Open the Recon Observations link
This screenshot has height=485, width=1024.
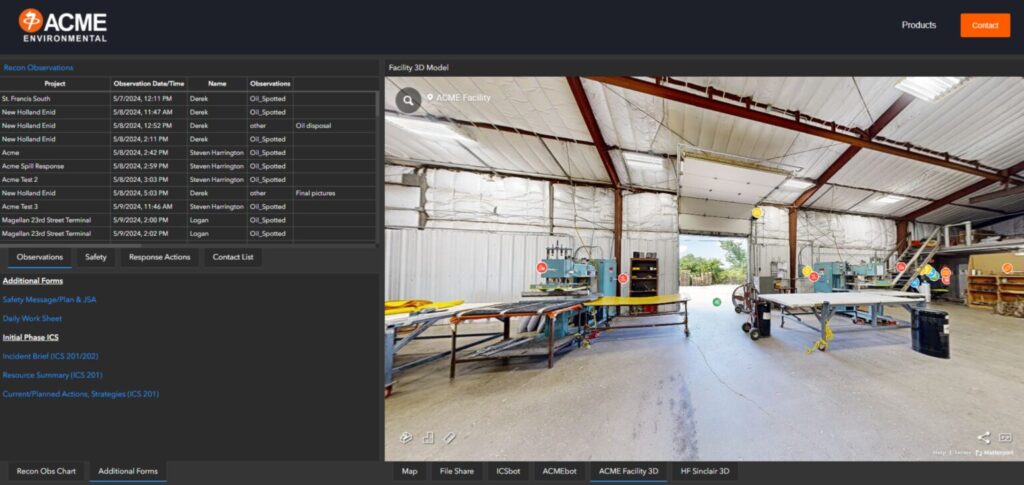pos(38,68)
